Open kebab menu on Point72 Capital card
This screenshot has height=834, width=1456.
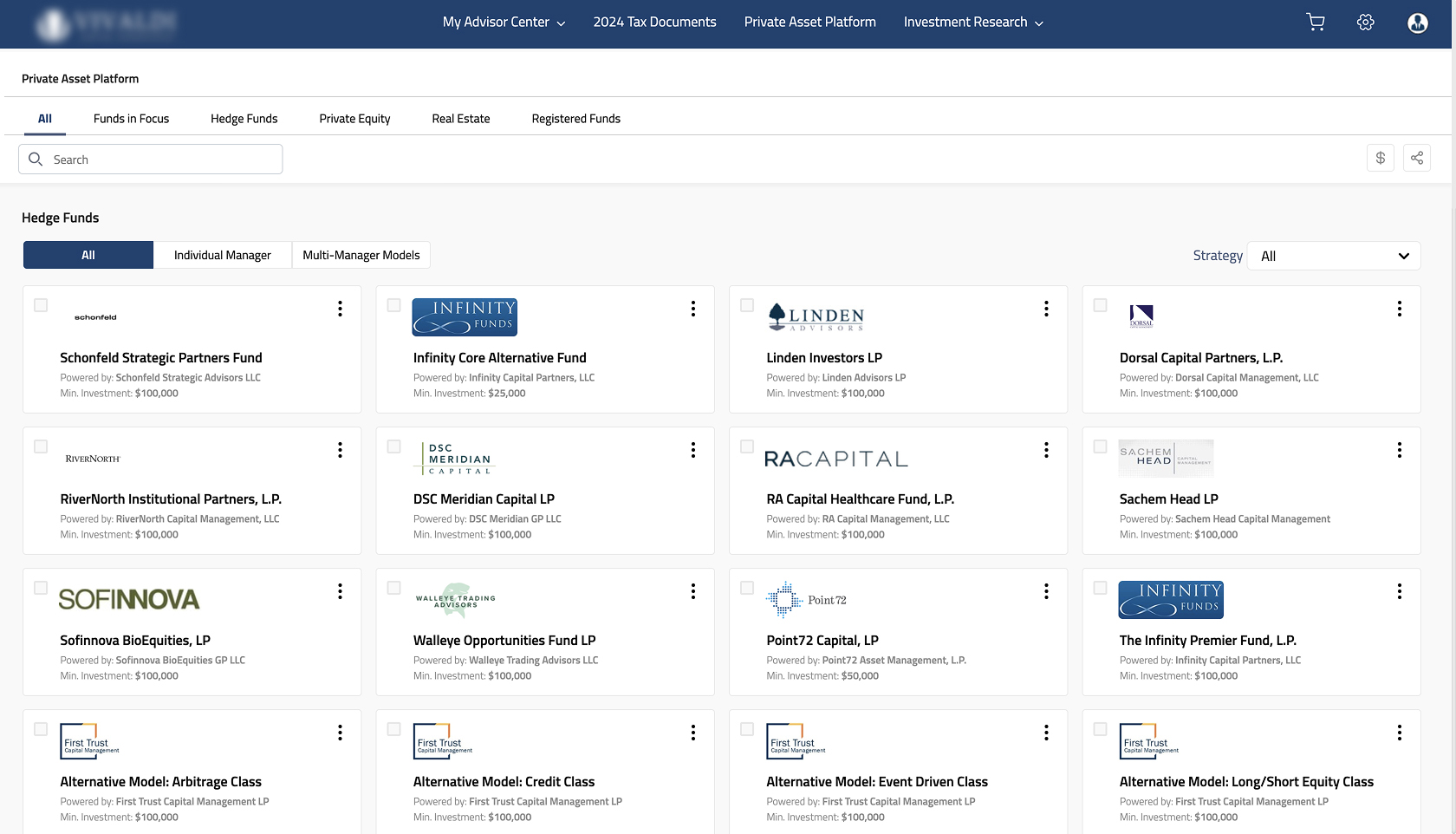[1046, 591]
